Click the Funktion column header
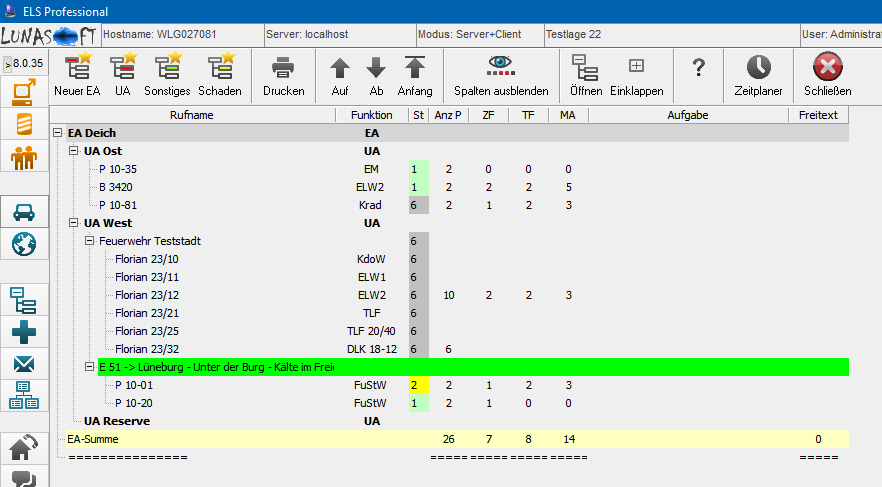 pyautogui.click(x=371, y=115)
